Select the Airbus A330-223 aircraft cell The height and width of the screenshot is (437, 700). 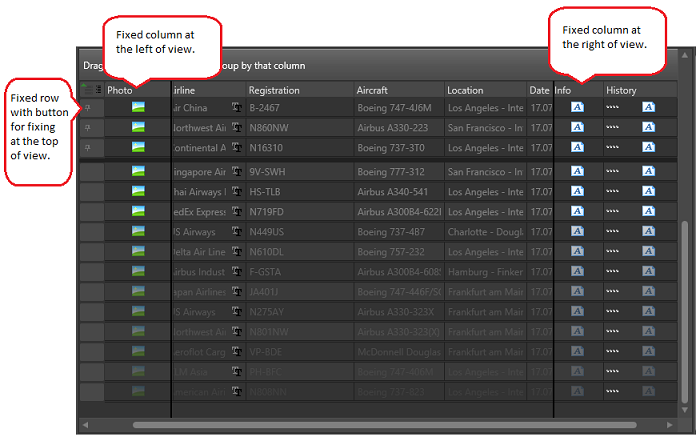click(399, 128)
